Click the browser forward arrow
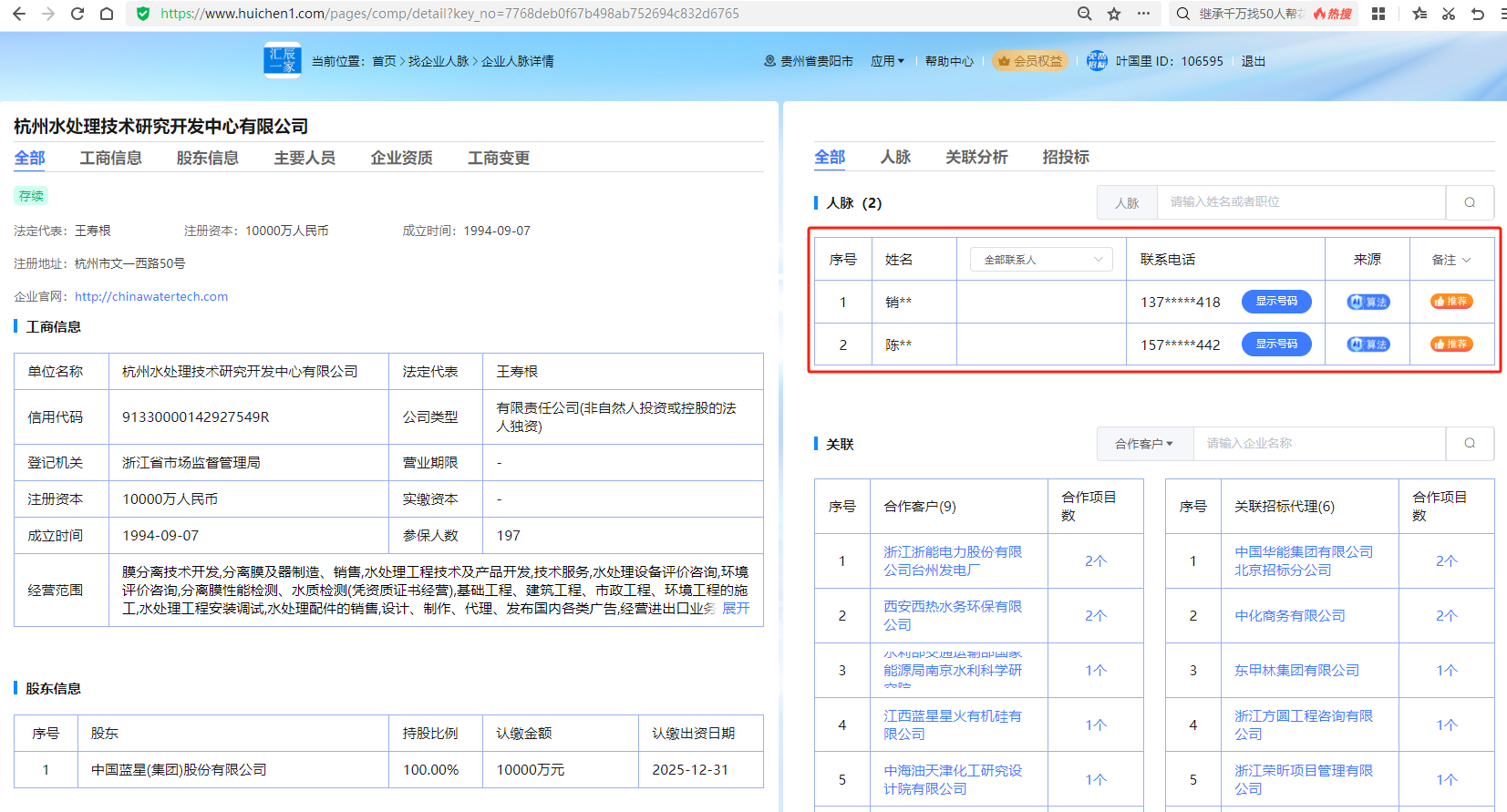 tap(48, 14)
